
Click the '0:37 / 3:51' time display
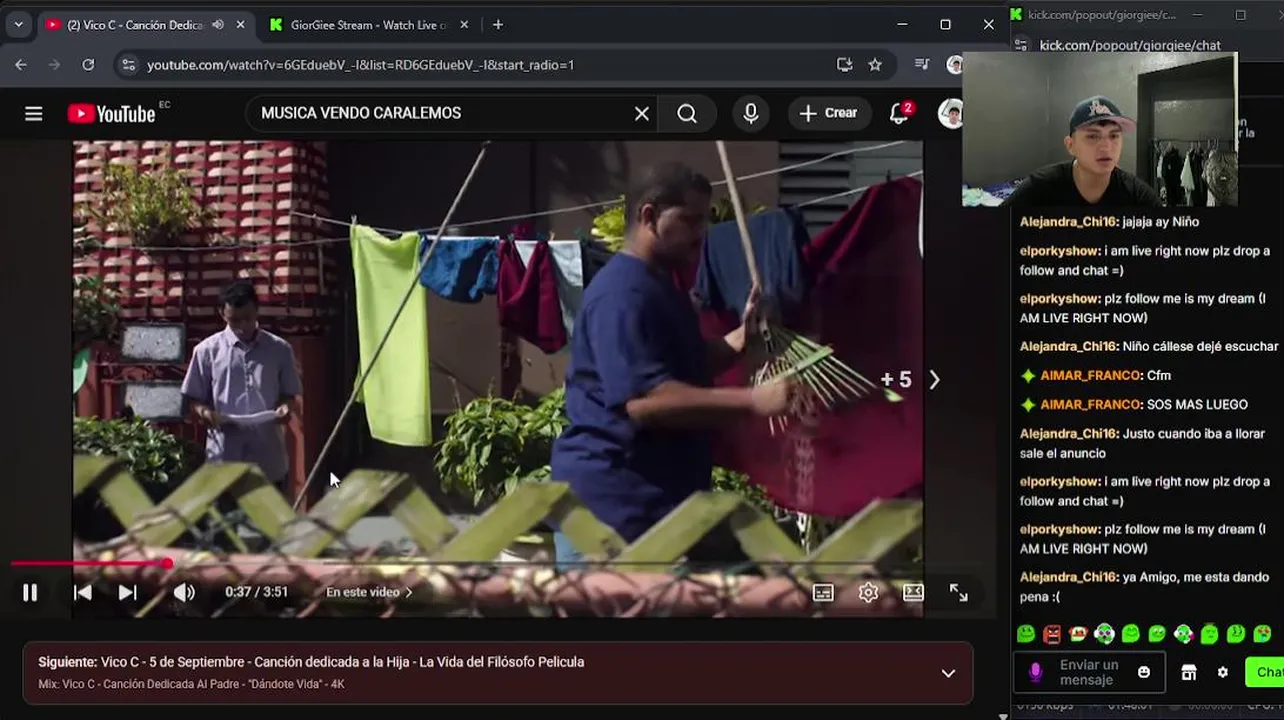click(x=256, y=592)
